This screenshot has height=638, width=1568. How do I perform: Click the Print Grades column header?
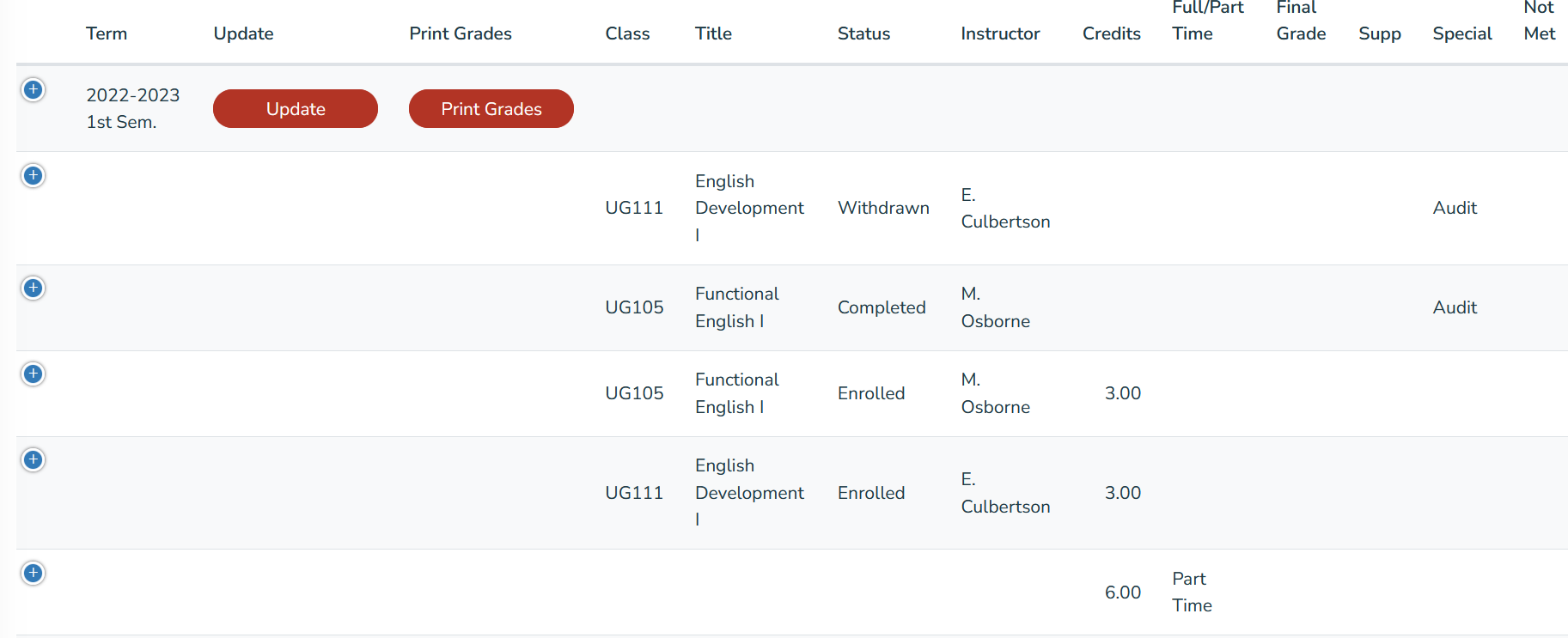pos(461,33)
